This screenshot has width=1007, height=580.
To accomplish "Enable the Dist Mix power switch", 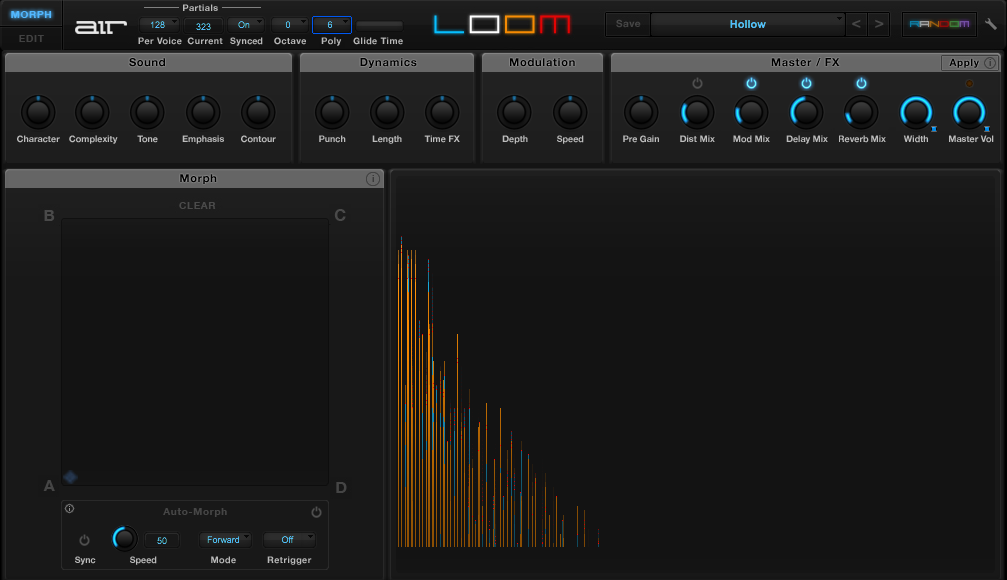I will (697, 83).
